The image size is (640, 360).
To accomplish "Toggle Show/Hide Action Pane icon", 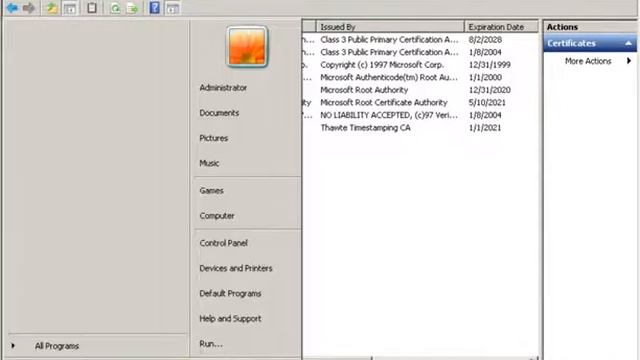I will point(173,8).
